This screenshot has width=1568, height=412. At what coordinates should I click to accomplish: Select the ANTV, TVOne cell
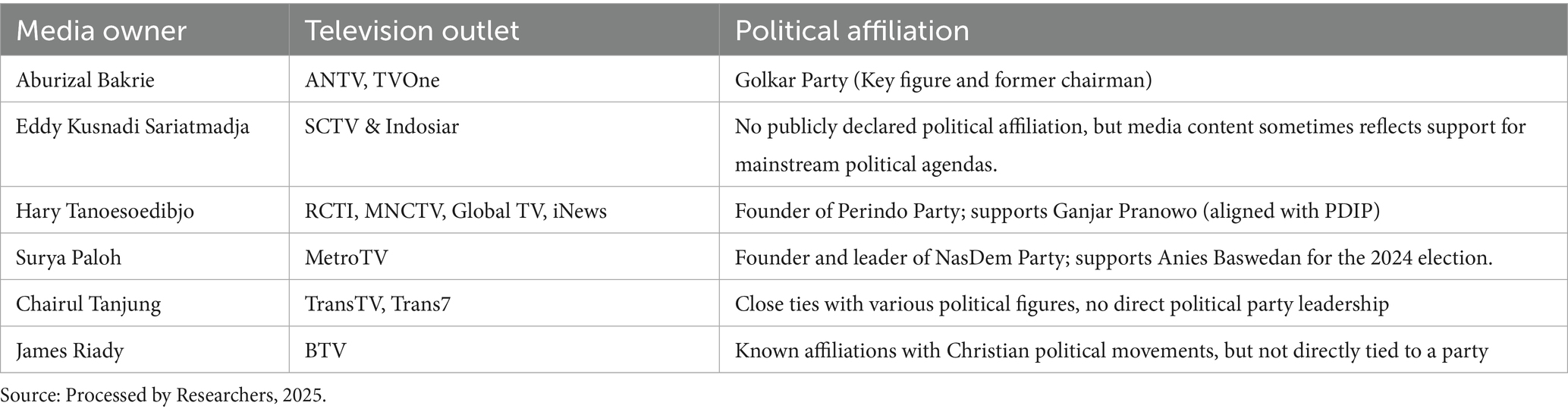372,80
